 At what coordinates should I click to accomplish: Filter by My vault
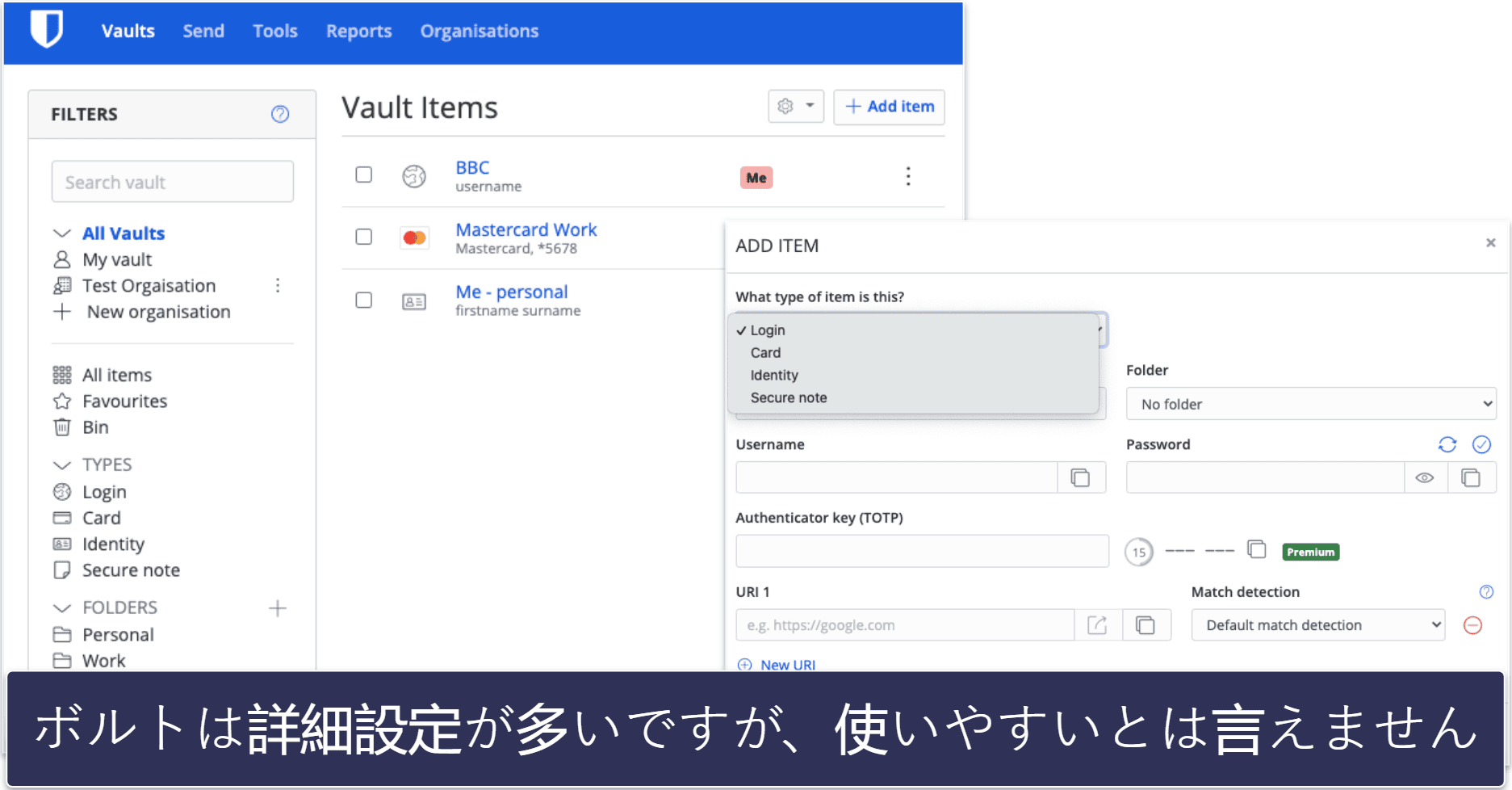(x=117, y=259)
